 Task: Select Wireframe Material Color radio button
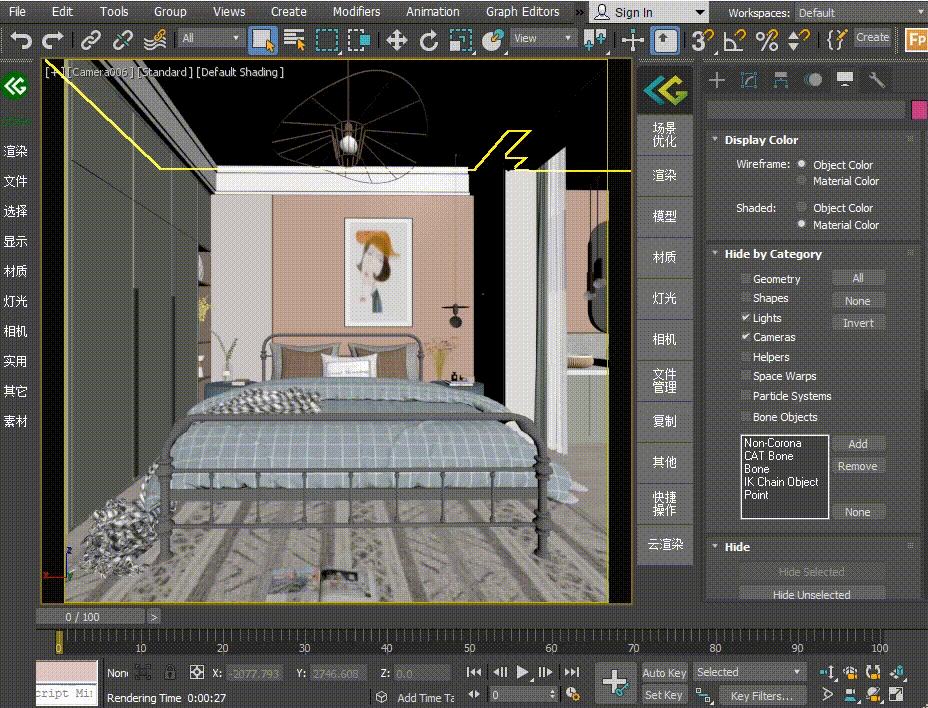point(802,181)
